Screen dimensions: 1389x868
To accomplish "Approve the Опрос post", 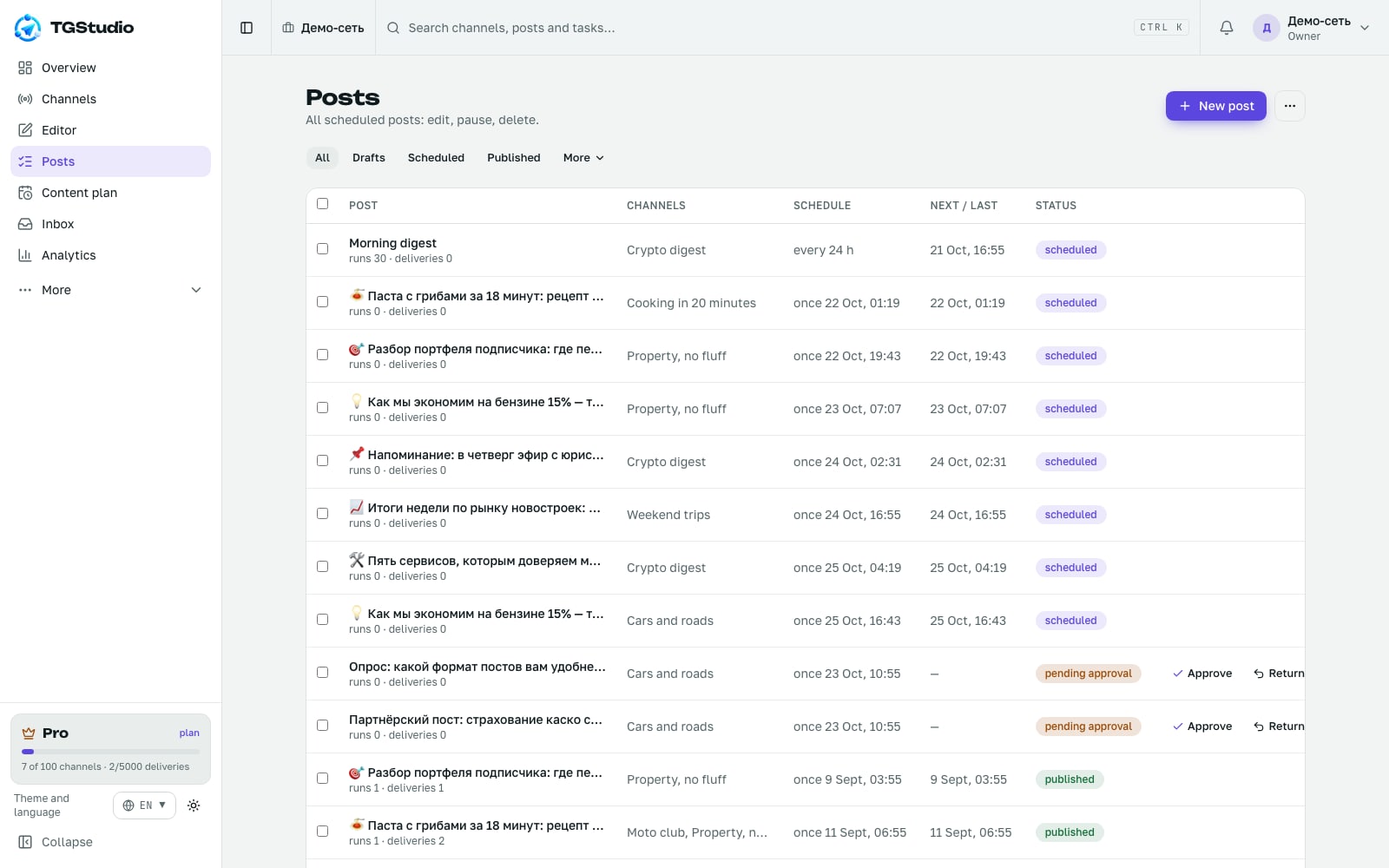I will tap(1202, 674).
